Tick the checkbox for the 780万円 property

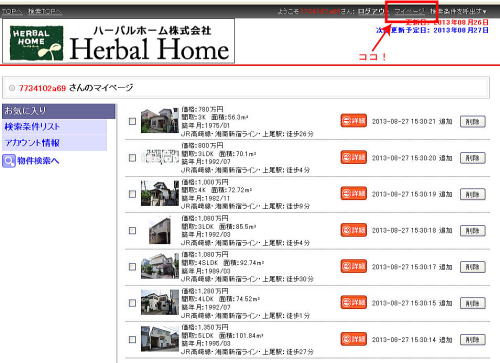point(132,121)
